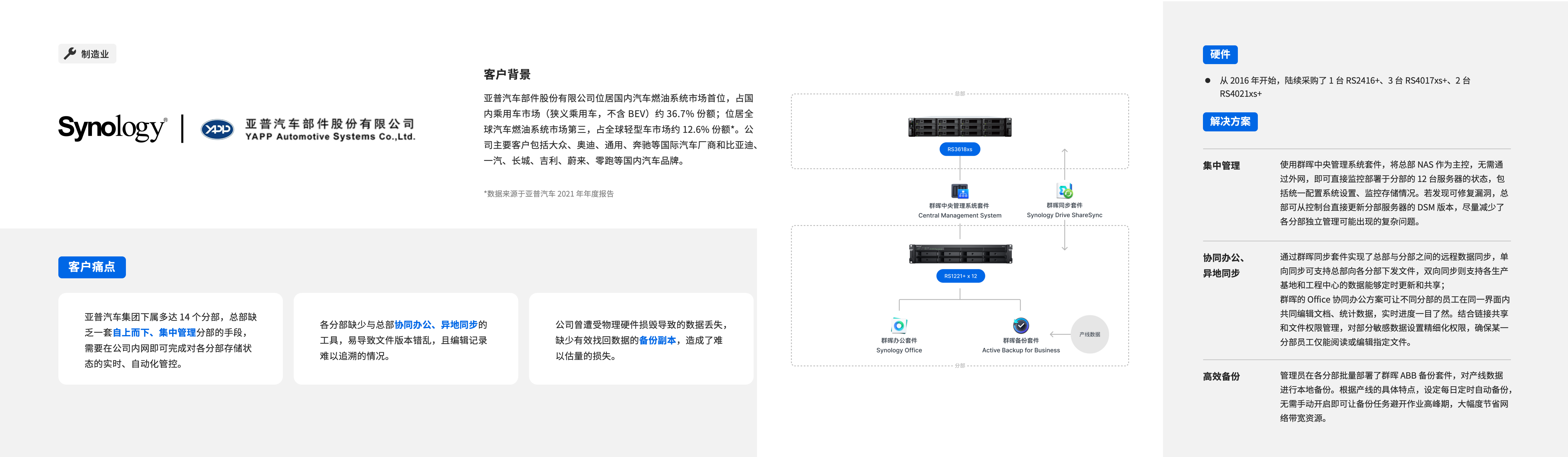Click the 解决方案 blue badge
This screenshot has width=1568, height=457.
pyautogui.click(x=1230, y=121)
